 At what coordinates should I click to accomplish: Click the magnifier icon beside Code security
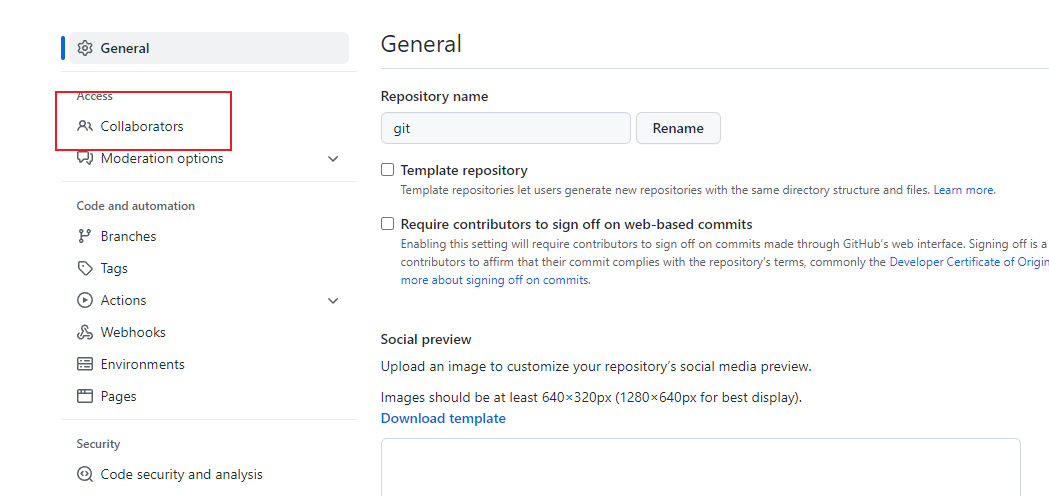[84, 475]
